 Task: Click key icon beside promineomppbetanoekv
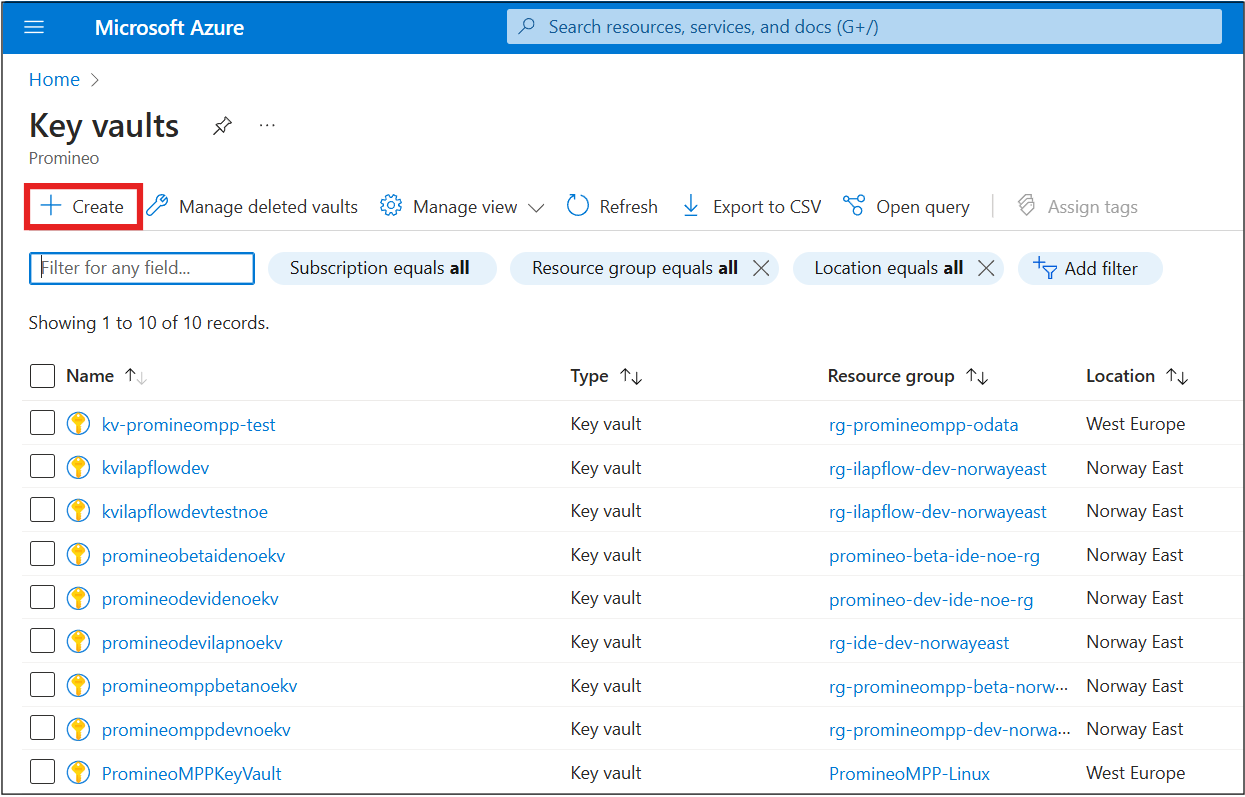pos(78,686)
